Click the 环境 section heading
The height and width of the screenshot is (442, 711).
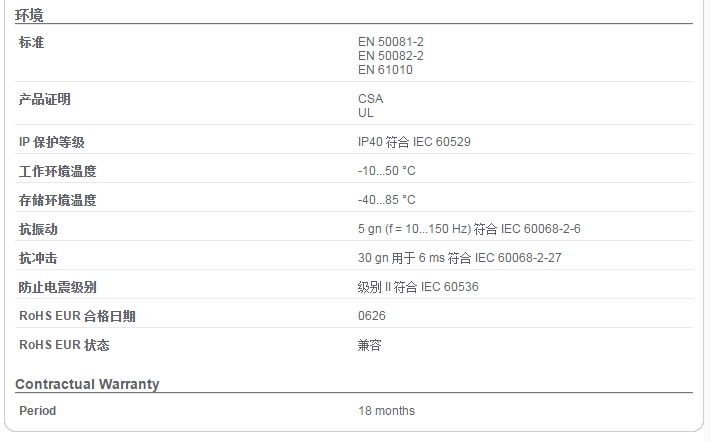(29, 15)
